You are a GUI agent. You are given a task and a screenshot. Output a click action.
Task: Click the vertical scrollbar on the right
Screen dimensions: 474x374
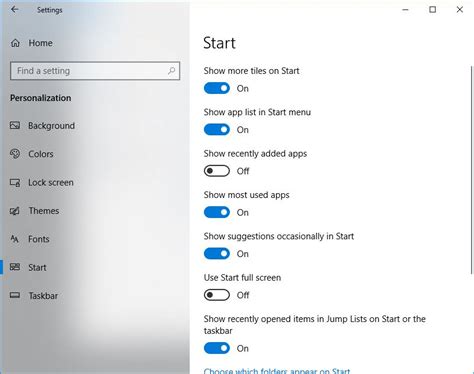pos(471,170)
